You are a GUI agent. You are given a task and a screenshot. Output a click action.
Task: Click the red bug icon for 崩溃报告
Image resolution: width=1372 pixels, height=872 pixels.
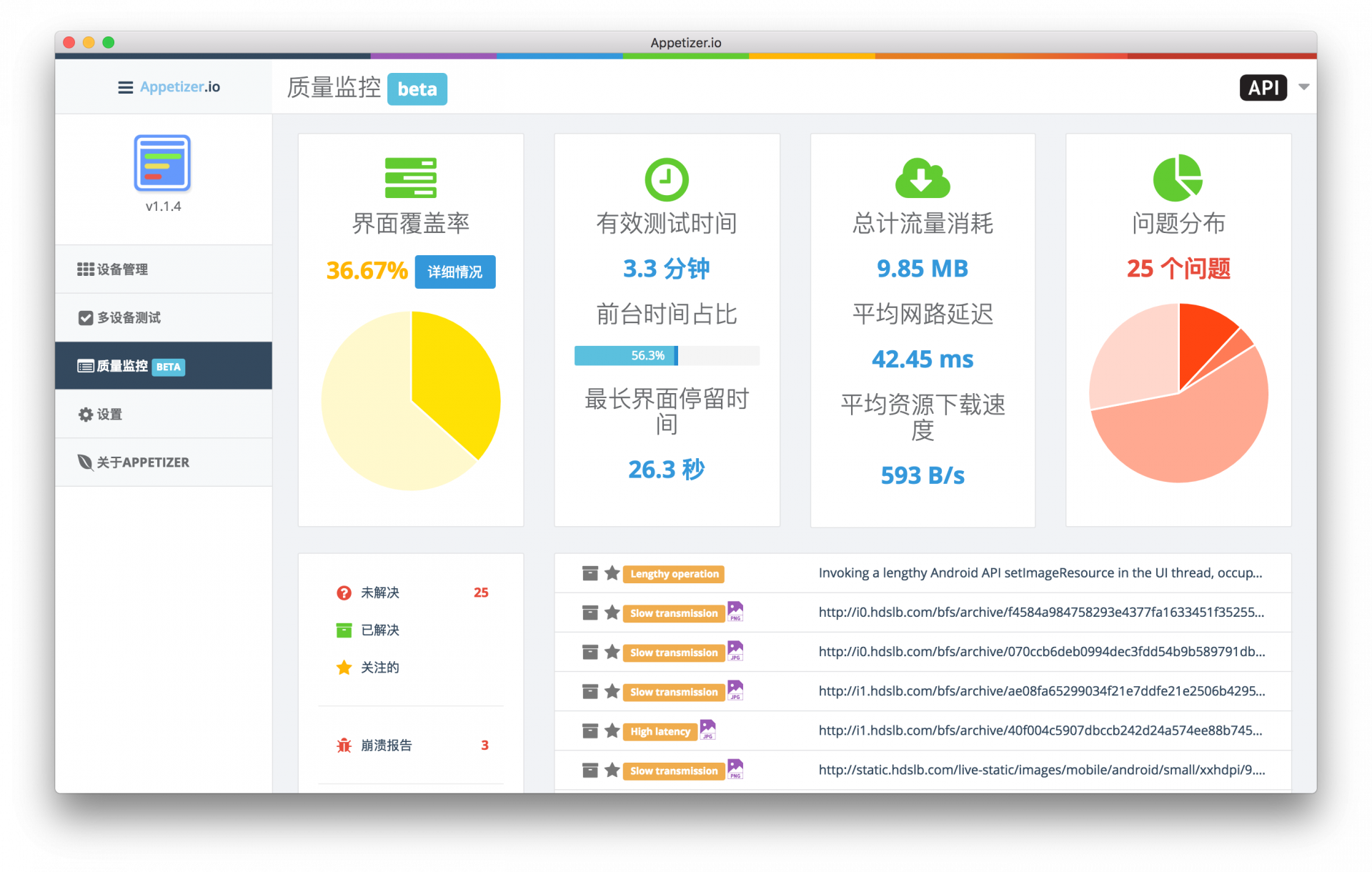[344, 745]
